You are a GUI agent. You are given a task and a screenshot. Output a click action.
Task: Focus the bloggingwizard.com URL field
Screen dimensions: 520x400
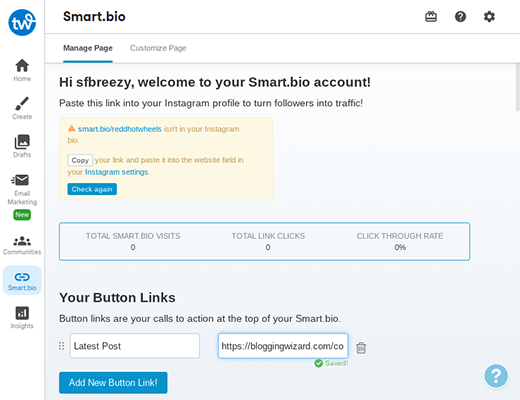tap(283, 346)
